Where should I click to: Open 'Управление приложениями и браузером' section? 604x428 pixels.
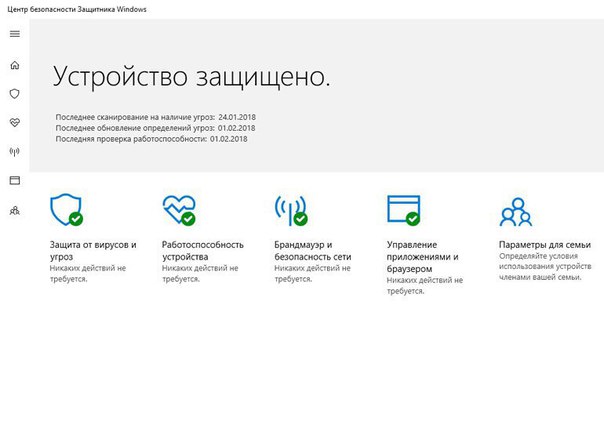point(423,257)
